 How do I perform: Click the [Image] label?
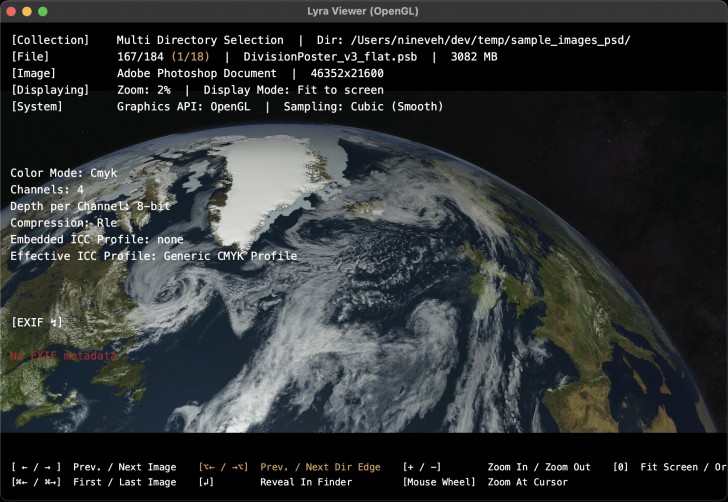point(33,73)
